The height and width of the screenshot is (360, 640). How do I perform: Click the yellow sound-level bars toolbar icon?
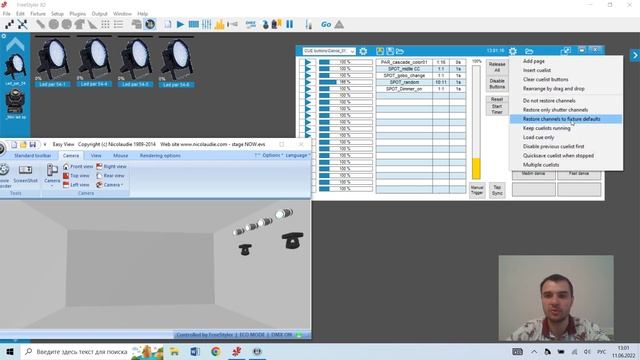[220, 24]
